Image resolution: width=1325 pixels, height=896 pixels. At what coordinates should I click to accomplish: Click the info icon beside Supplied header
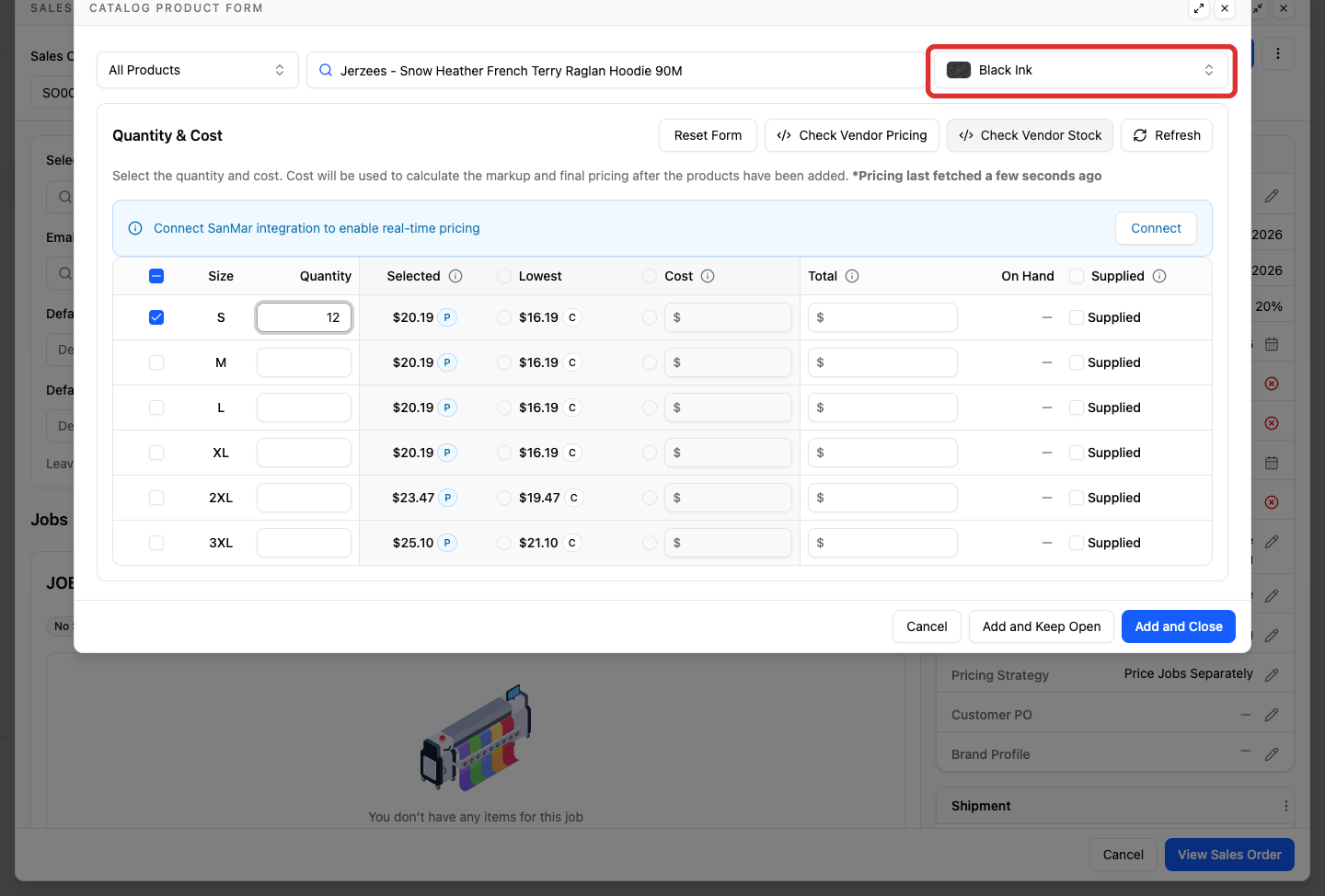point(1159,276)
